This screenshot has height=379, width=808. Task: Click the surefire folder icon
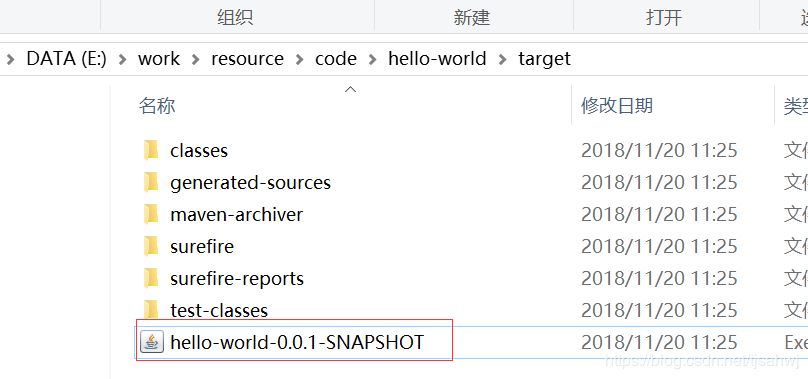(151, 246)
